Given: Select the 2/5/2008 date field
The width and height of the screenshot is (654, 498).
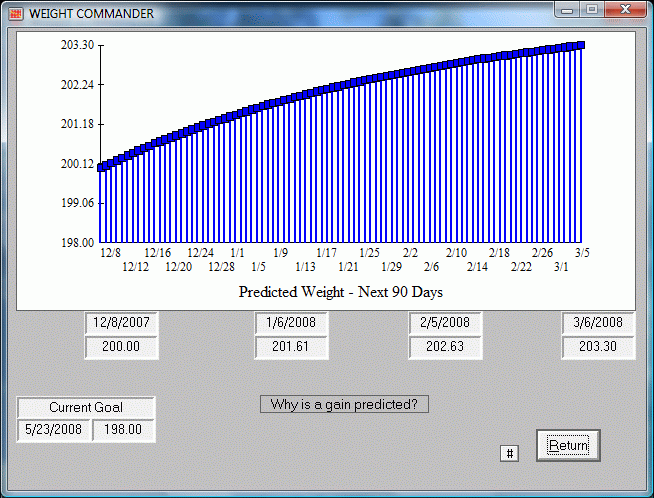Looking at the screenshot, I should [446, 323].
